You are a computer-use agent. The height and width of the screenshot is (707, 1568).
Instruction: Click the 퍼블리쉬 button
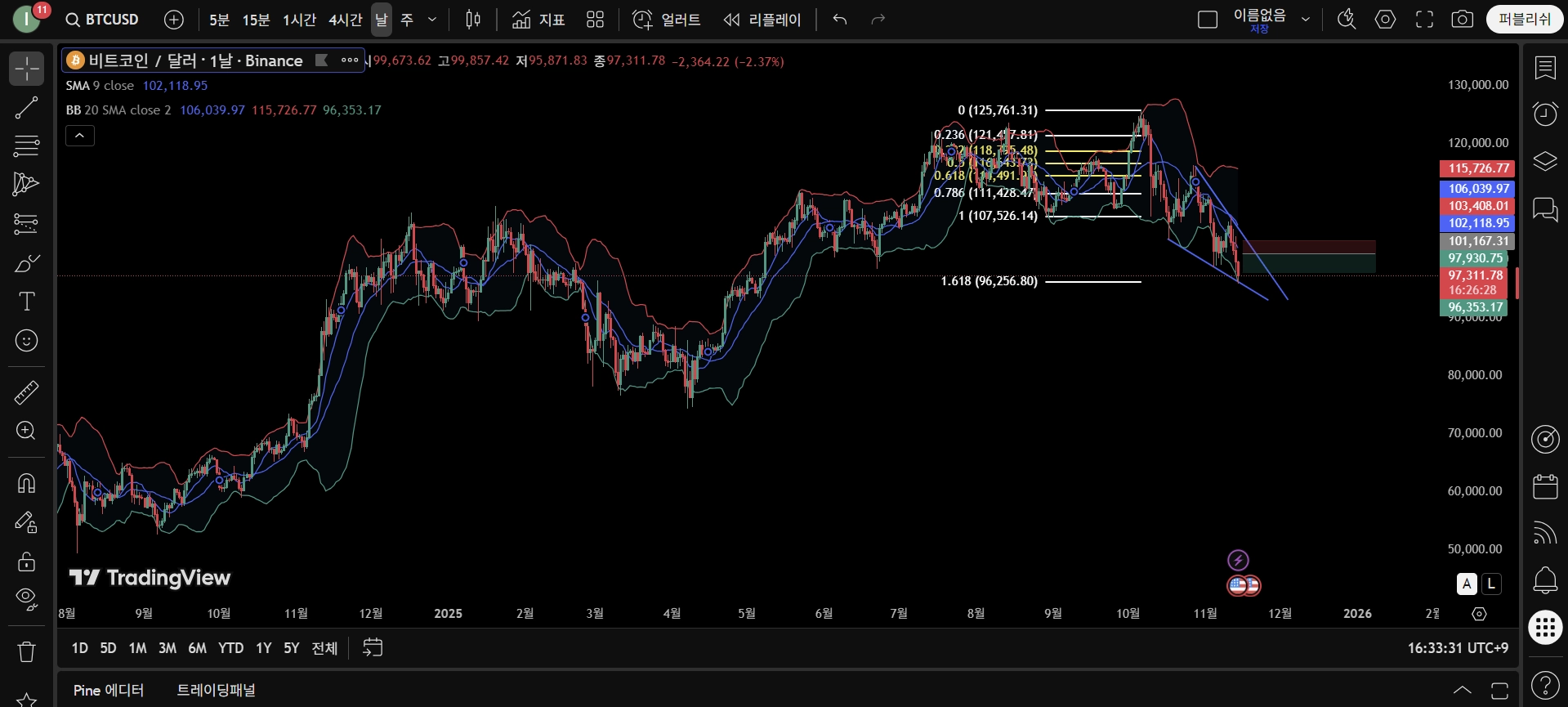[x=1525, y=20]
